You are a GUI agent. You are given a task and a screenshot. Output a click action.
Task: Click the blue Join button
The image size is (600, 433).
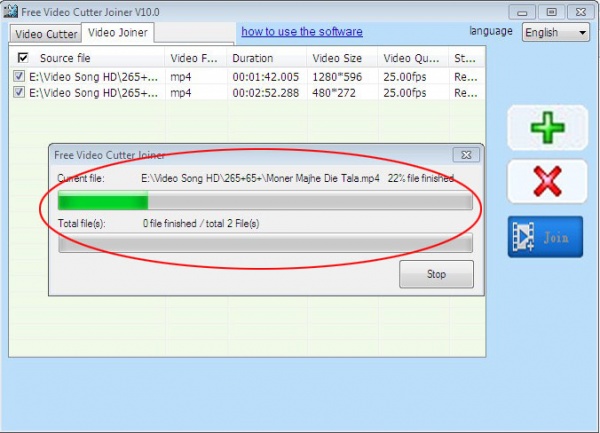tap(545, 237)
